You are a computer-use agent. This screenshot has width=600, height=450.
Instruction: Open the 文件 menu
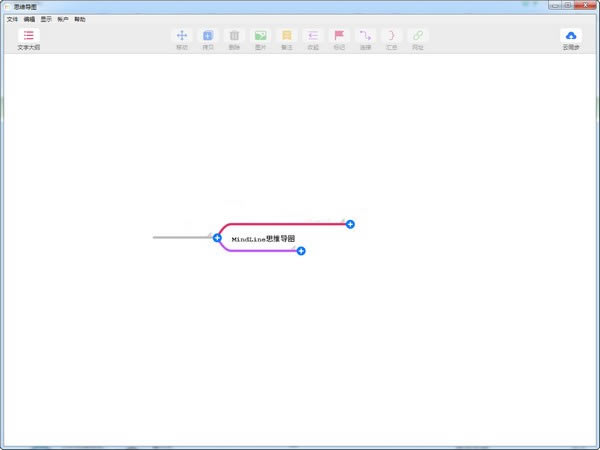pyautogui.click(x=12, y=19)
